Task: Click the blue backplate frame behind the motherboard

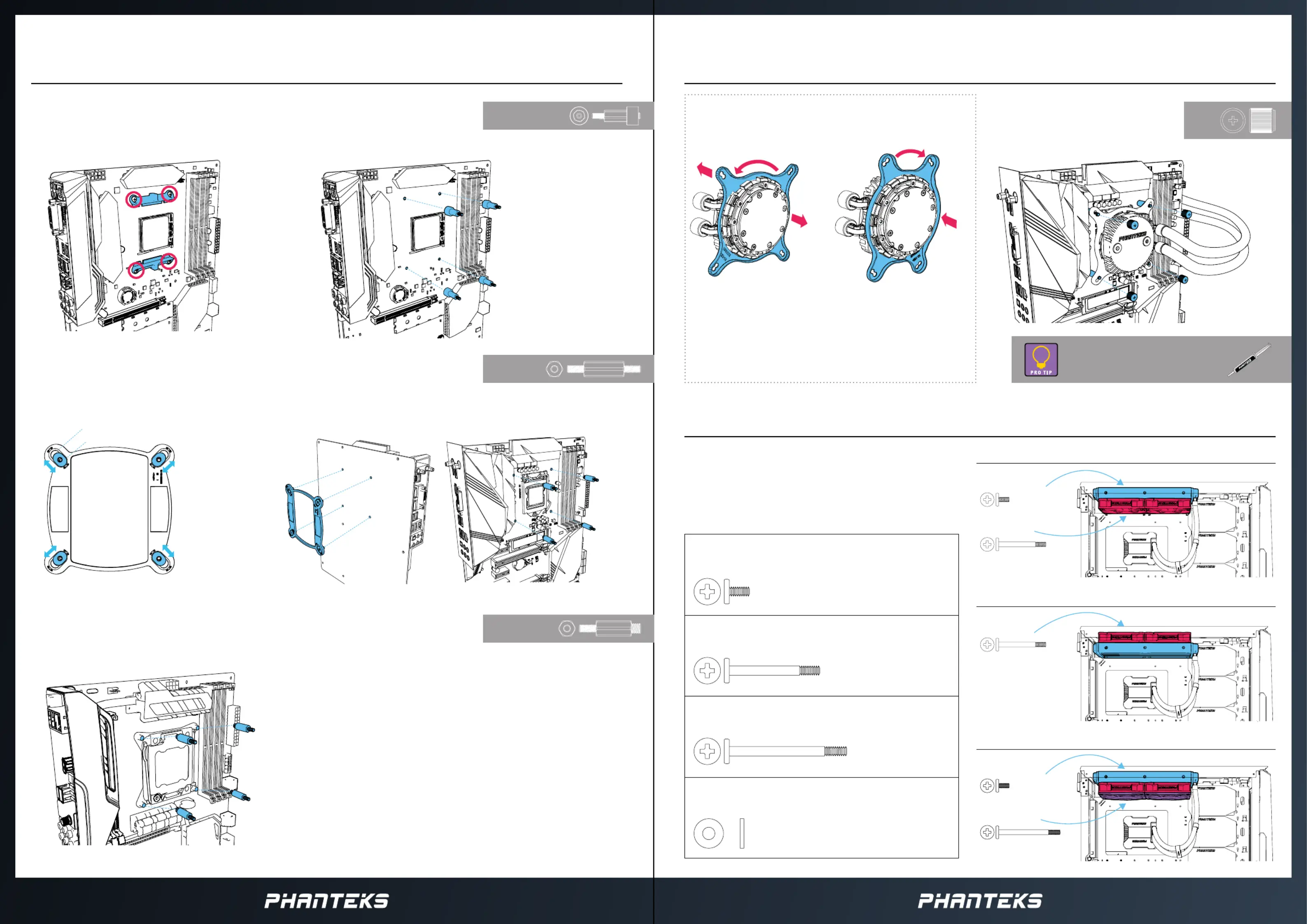Action: pos(305,519)
